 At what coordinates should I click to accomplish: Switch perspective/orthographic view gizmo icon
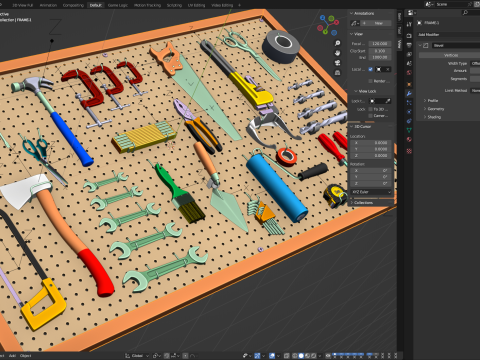(337, 72)
